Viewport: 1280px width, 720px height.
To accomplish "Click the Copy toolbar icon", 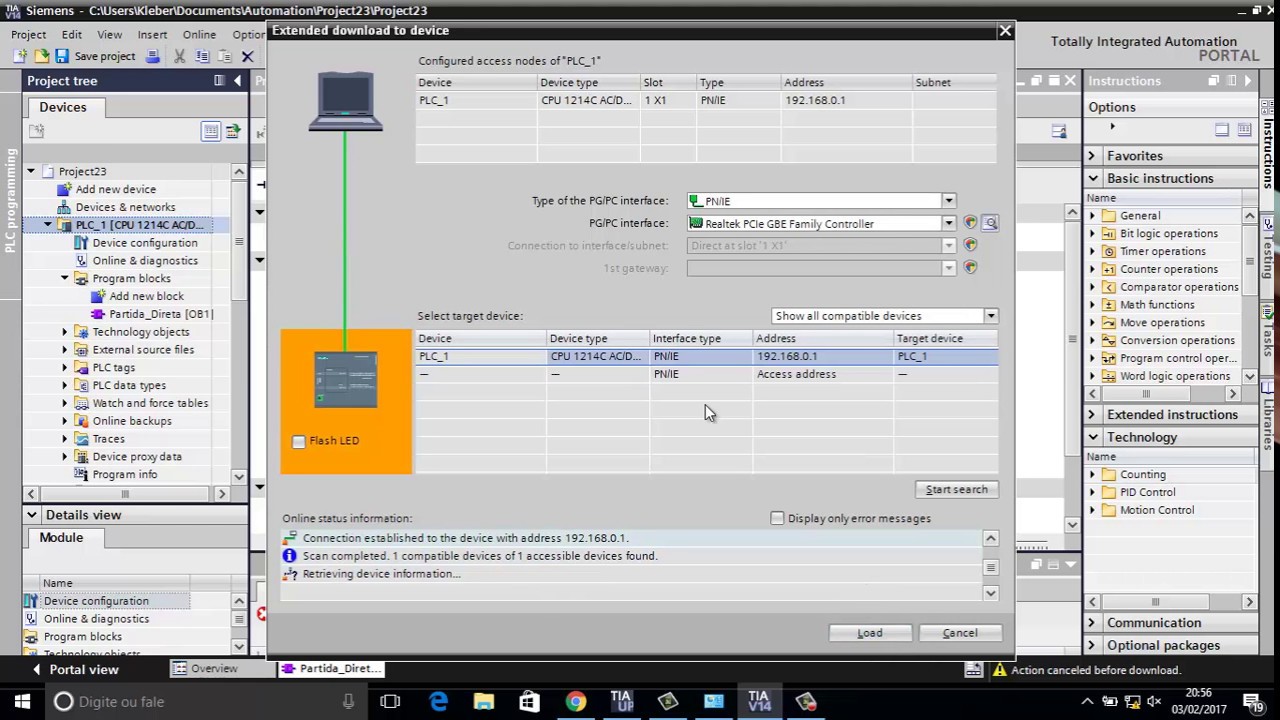I will (202, 56).
